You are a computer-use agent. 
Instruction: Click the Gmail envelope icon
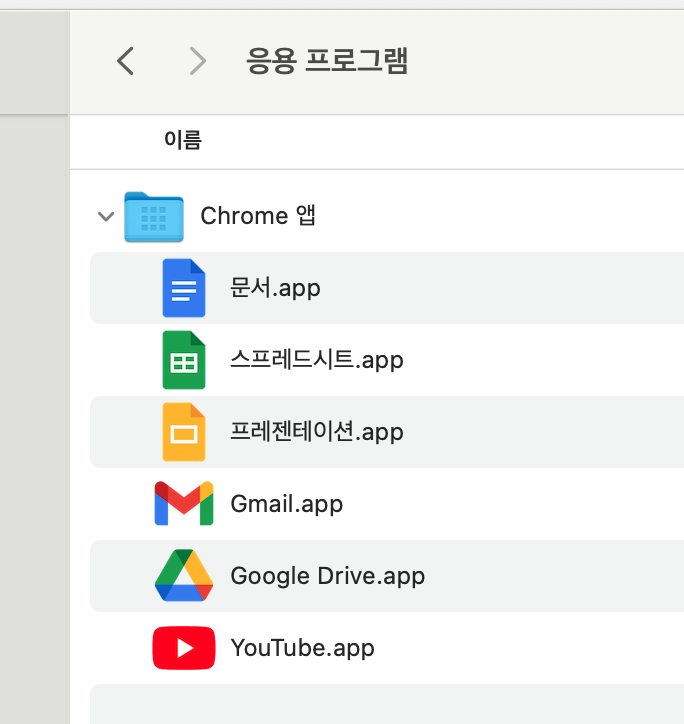(184, 503)
